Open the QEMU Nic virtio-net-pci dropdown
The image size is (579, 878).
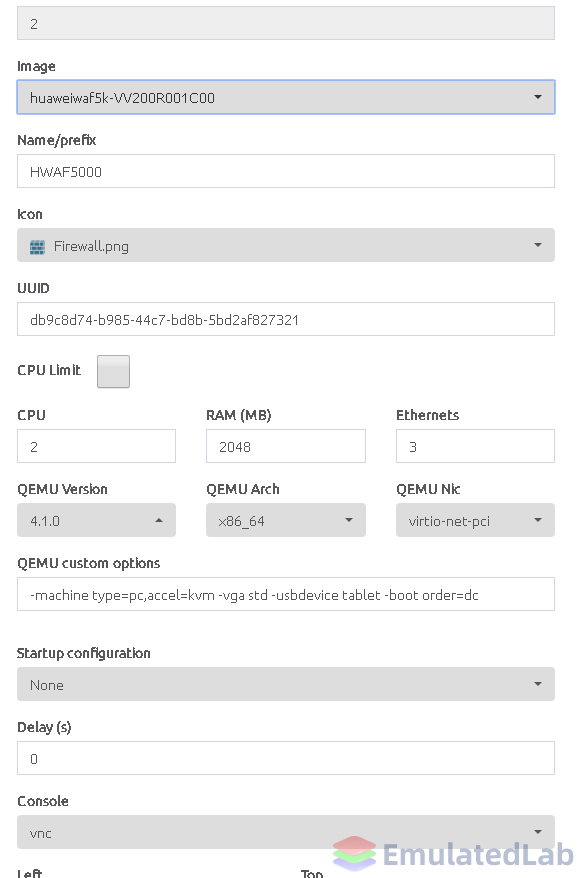pyautogui.click(x=475, y=520)
